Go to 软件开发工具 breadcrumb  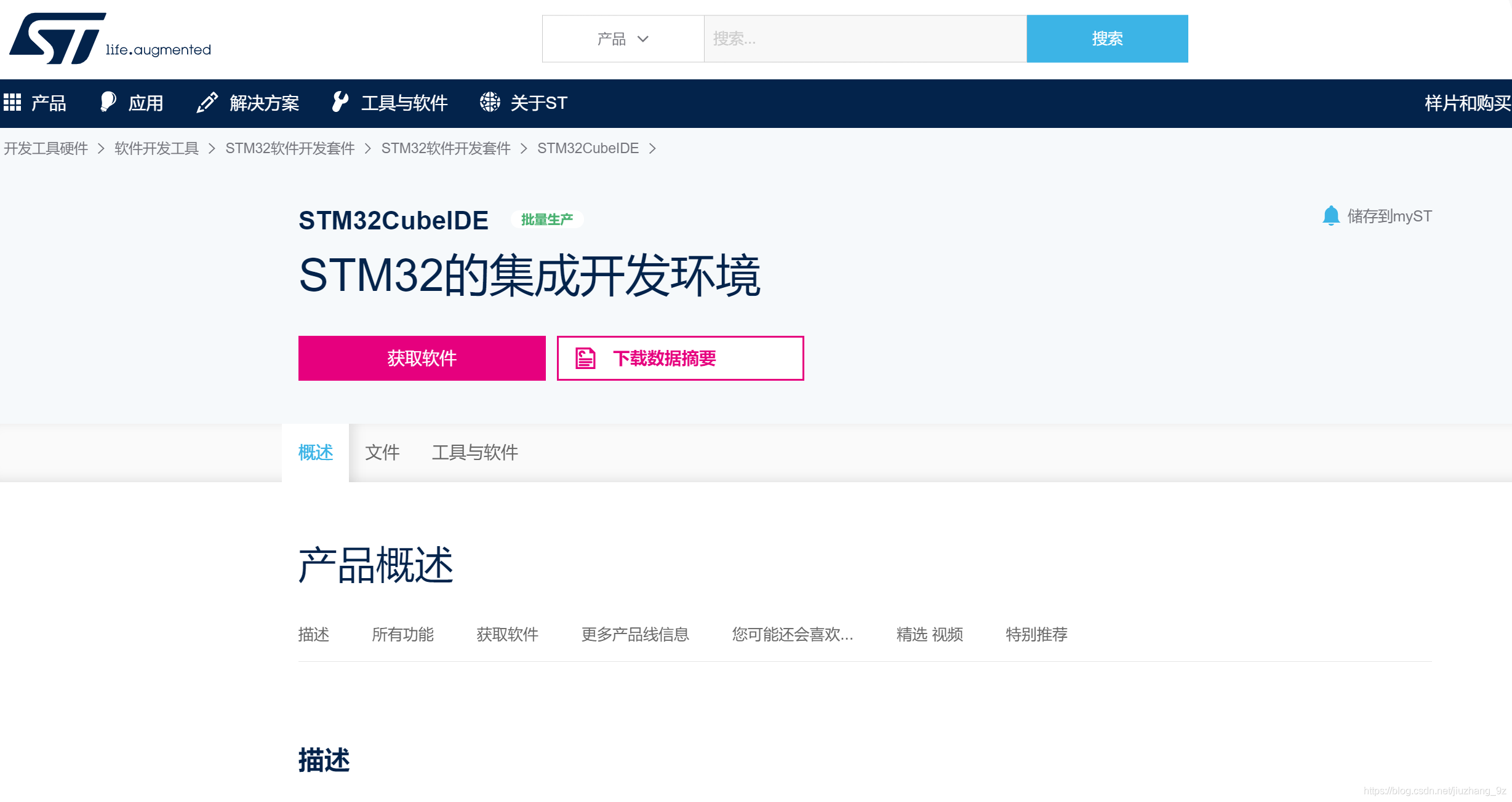click(x=157, y=148)
